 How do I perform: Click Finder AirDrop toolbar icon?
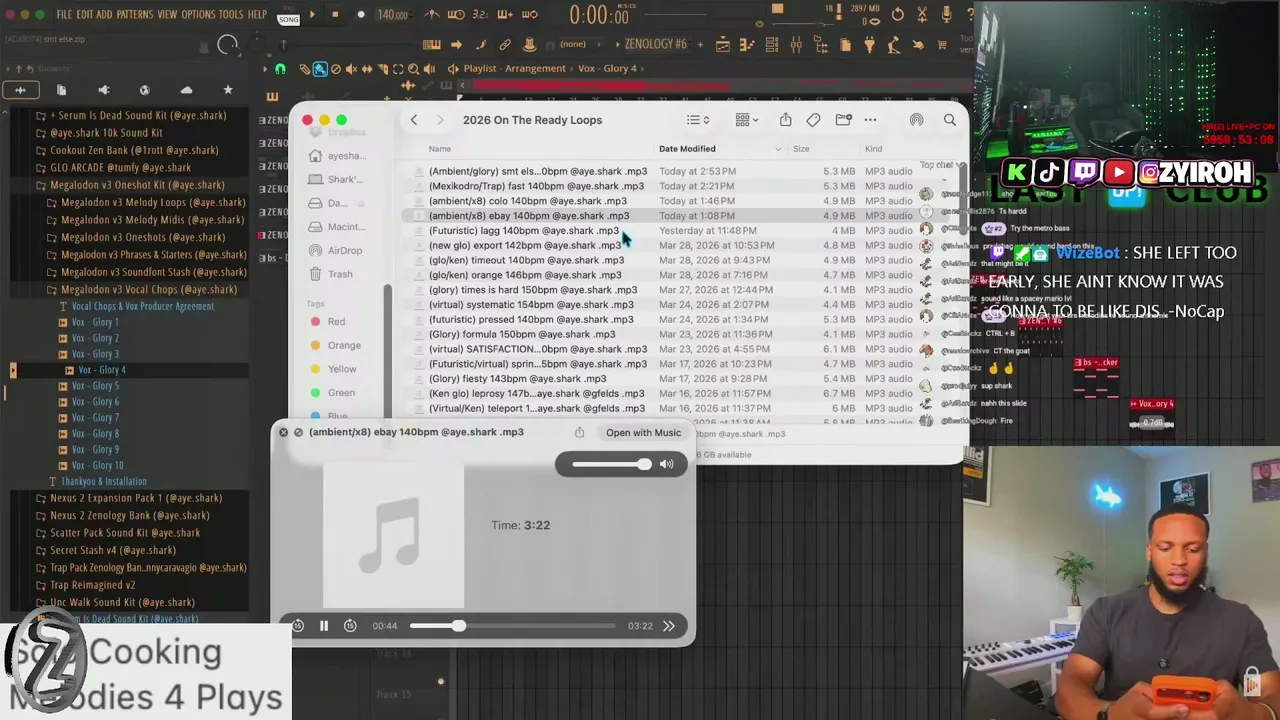point(916,120)
